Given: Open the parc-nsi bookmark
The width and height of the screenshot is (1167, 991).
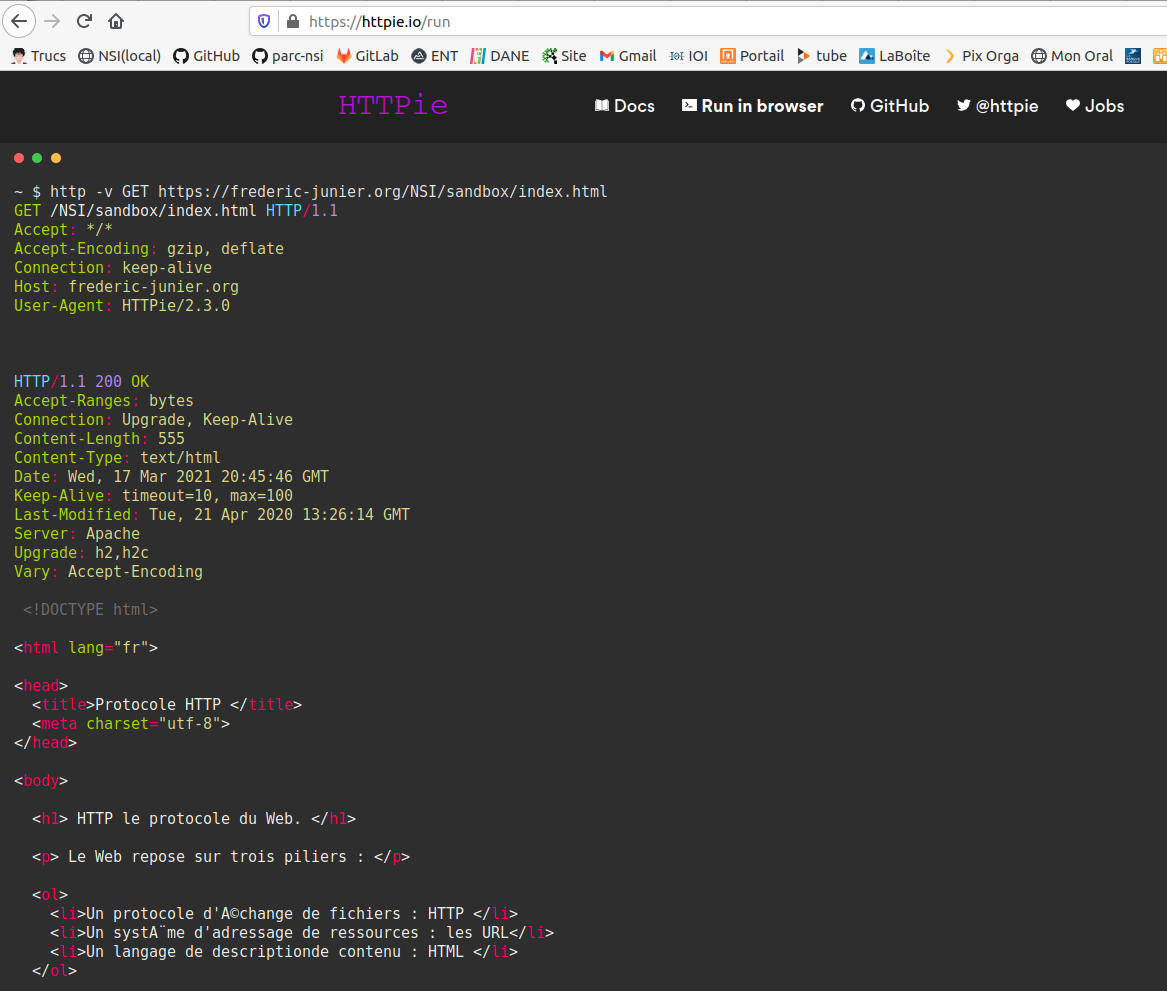Looking at the screenshot, I should pyautogui.click(x=288, y=56).
